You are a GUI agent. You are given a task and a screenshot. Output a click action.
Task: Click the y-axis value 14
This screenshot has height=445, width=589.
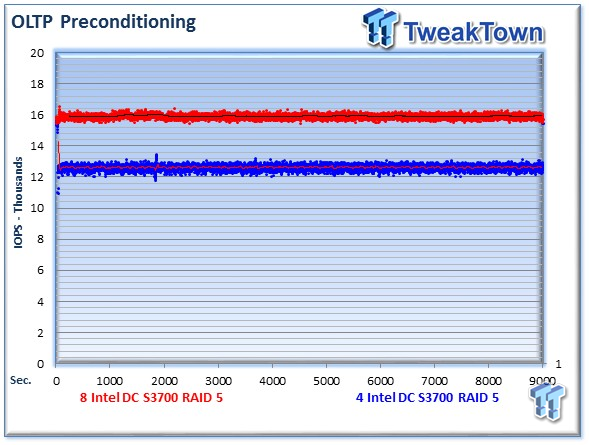tap(37, 146)
